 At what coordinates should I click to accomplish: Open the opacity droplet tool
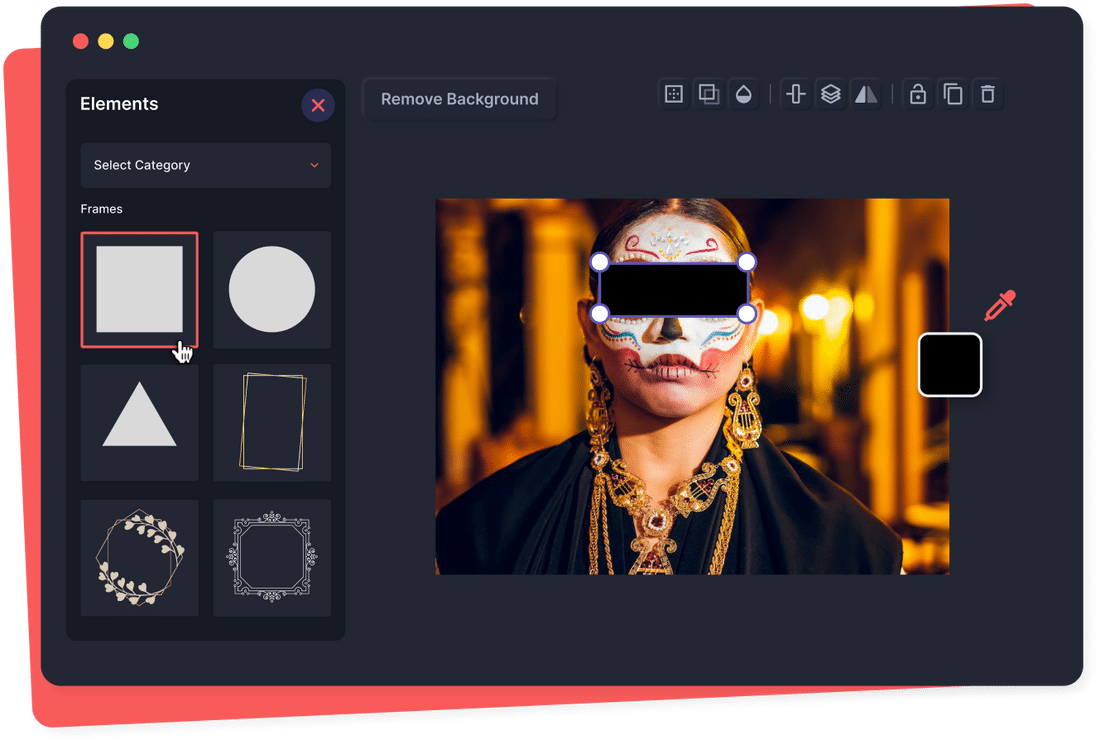(x=745, y=93)
